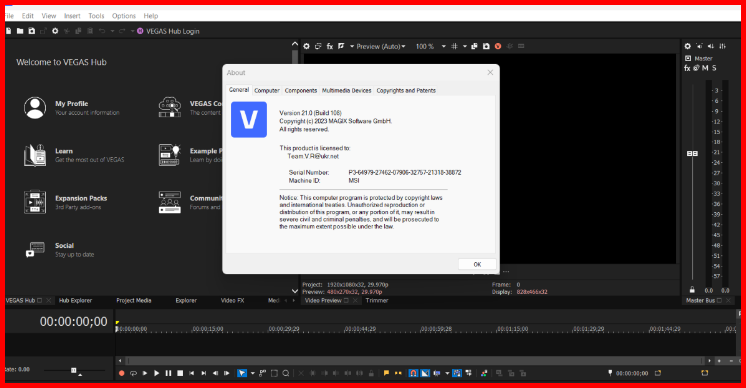This screenshot has height=388, width=746.
Task: Switch to Explorer tab
Action: (186, 301)
